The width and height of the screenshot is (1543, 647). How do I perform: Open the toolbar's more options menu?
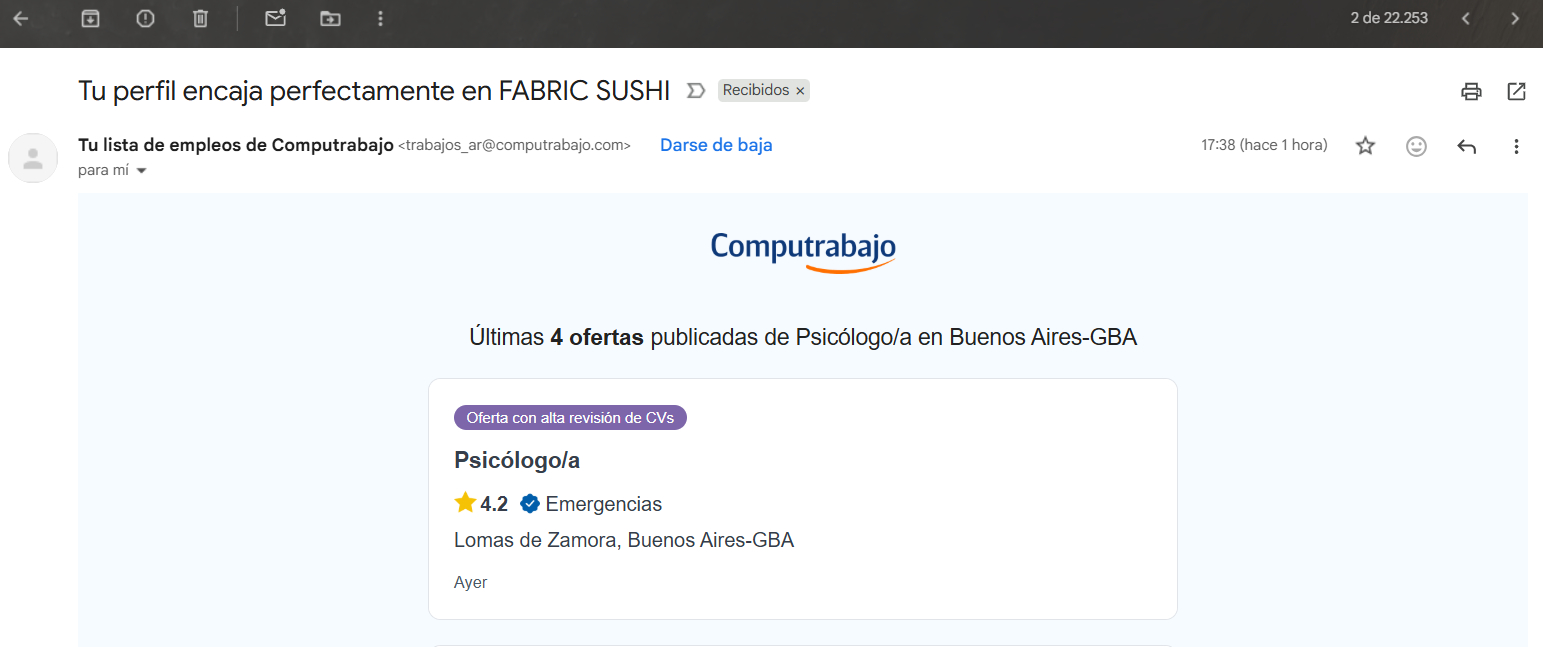tap(379, 18)
